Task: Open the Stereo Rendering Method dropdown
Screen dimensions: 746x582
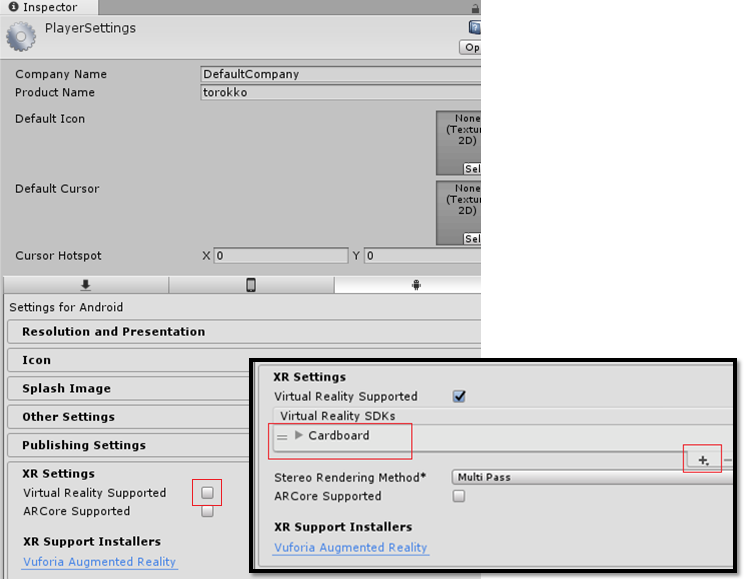Action: (590, 477)
